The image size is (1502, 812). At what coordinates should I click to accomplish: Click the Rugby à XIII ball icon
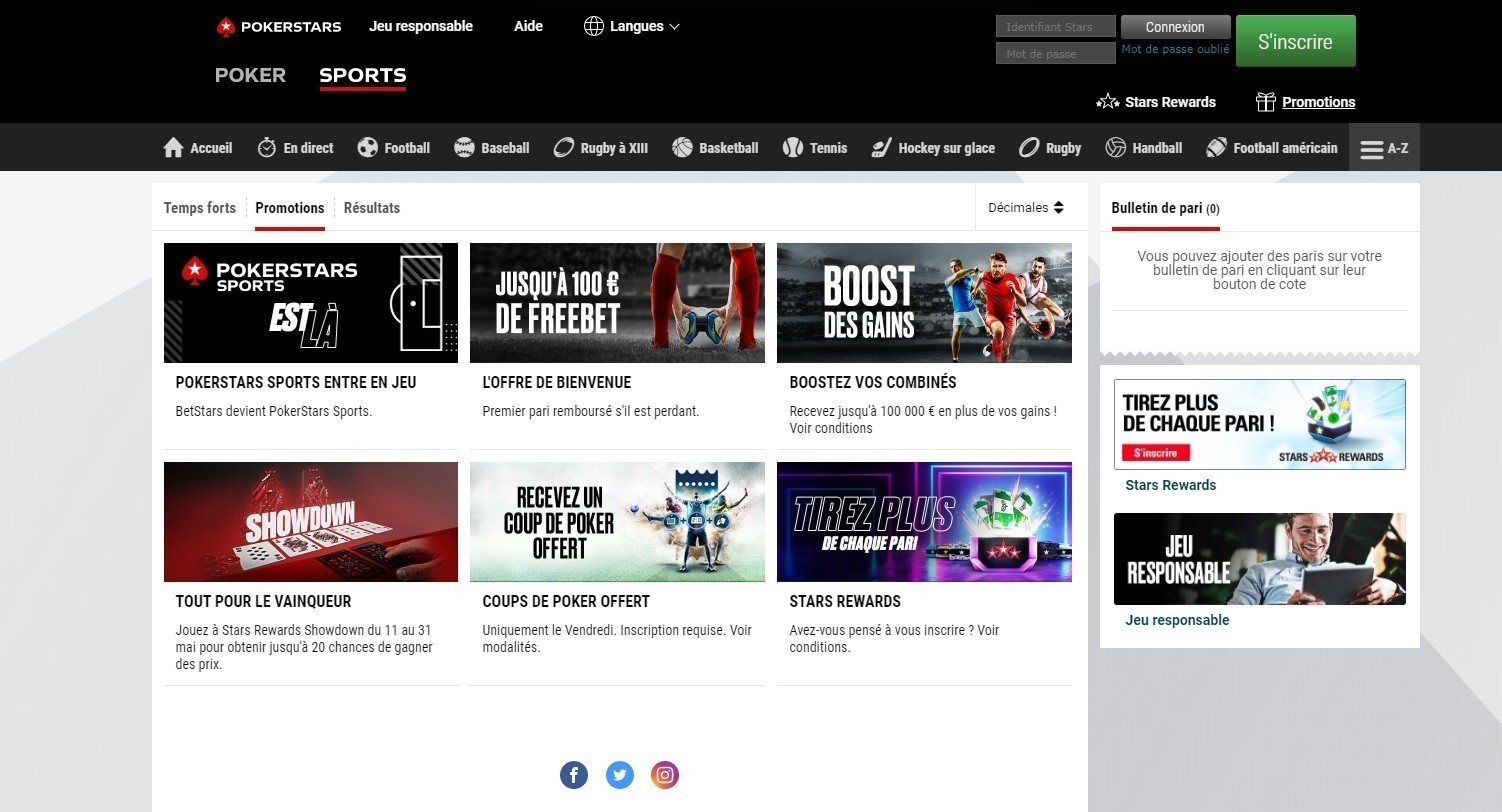pos(563,148)
